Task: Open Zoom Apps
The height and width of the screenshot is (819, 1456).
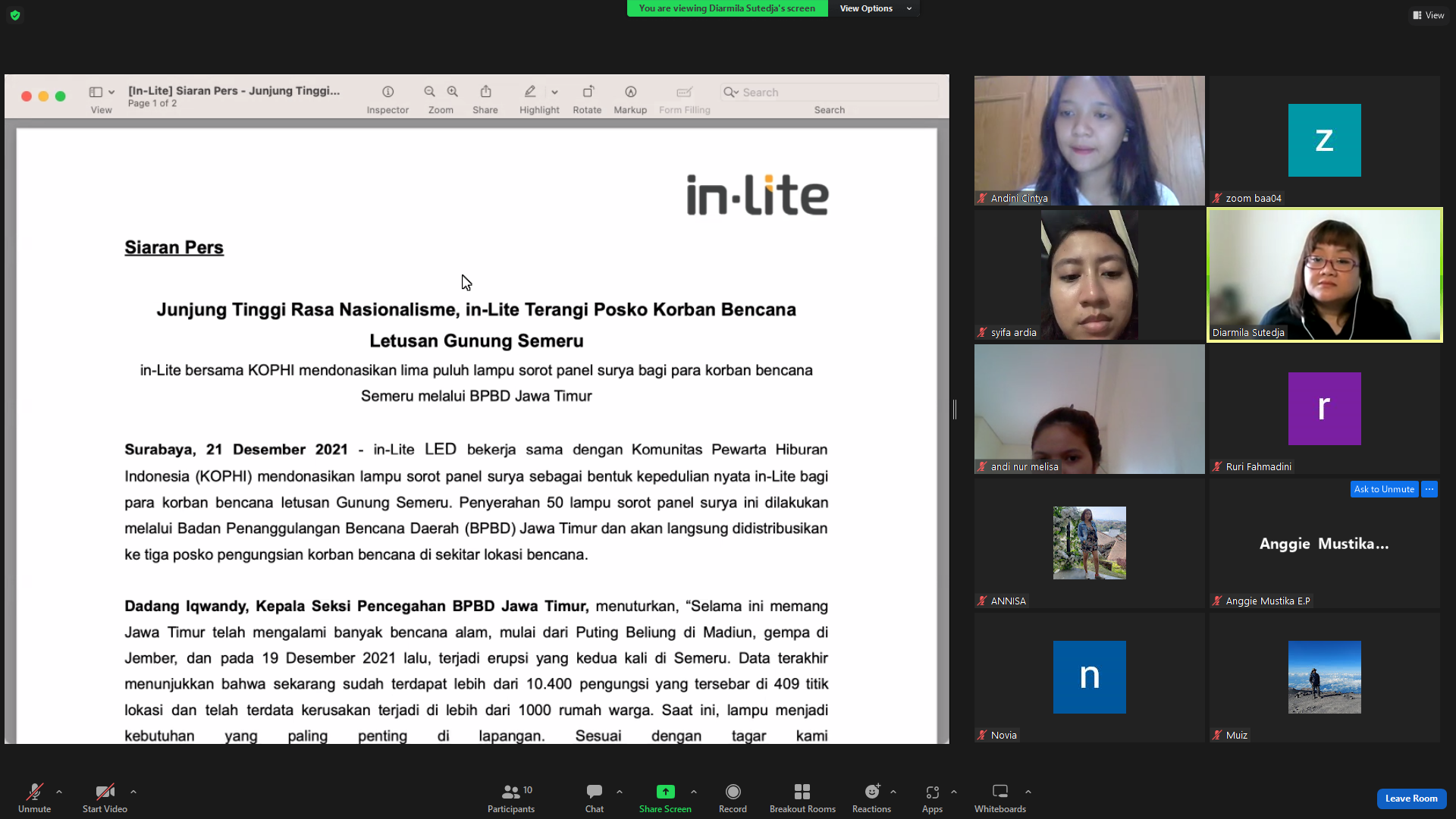Action: pos(932,798)
